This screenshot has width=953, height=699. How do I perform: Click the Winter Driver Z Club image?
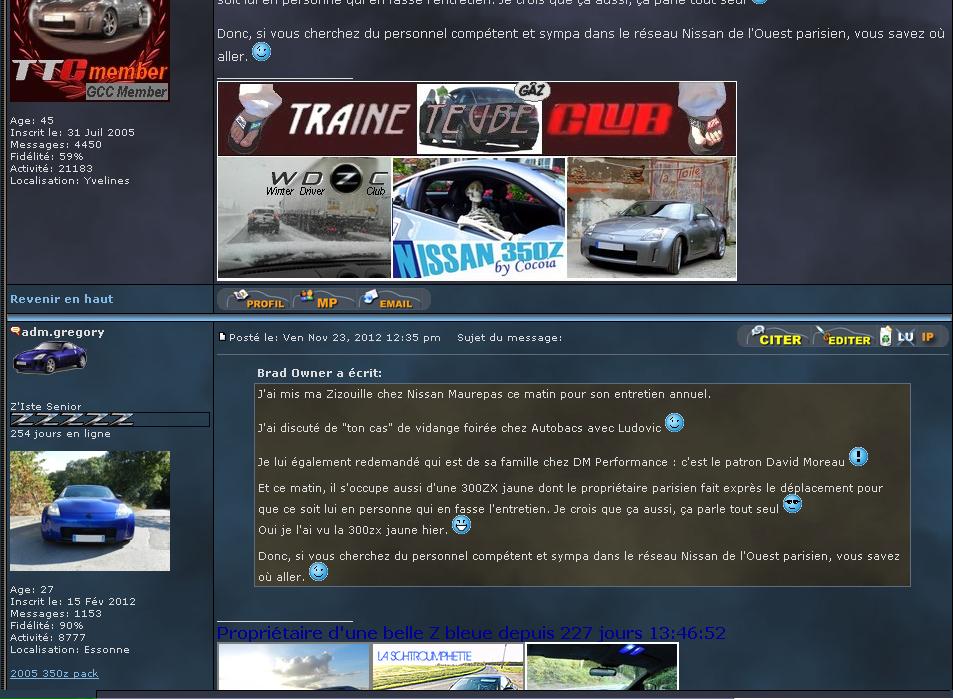point(304,218)
